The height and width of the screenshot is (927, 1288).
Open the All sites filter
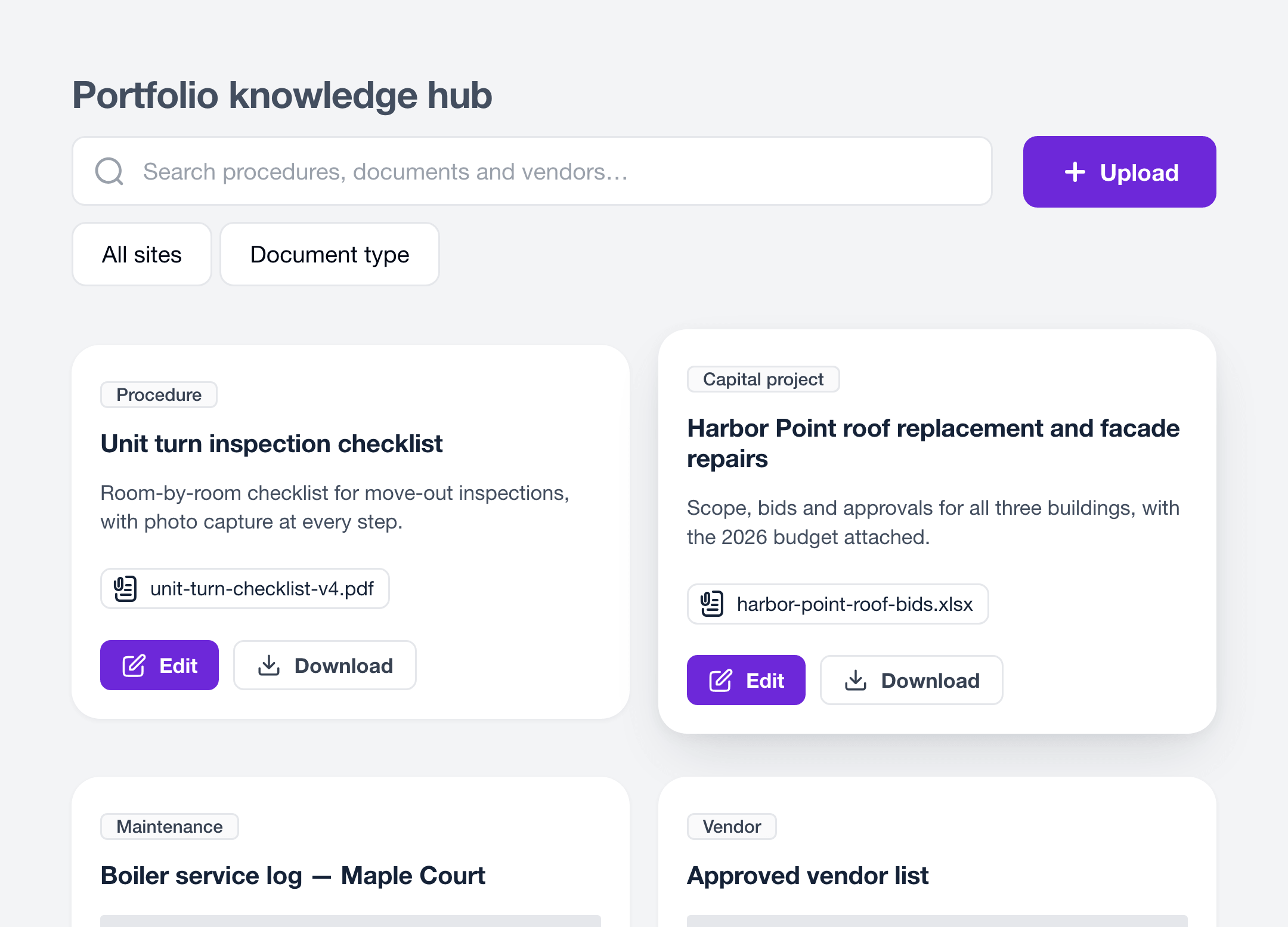(x=142, y=255)
